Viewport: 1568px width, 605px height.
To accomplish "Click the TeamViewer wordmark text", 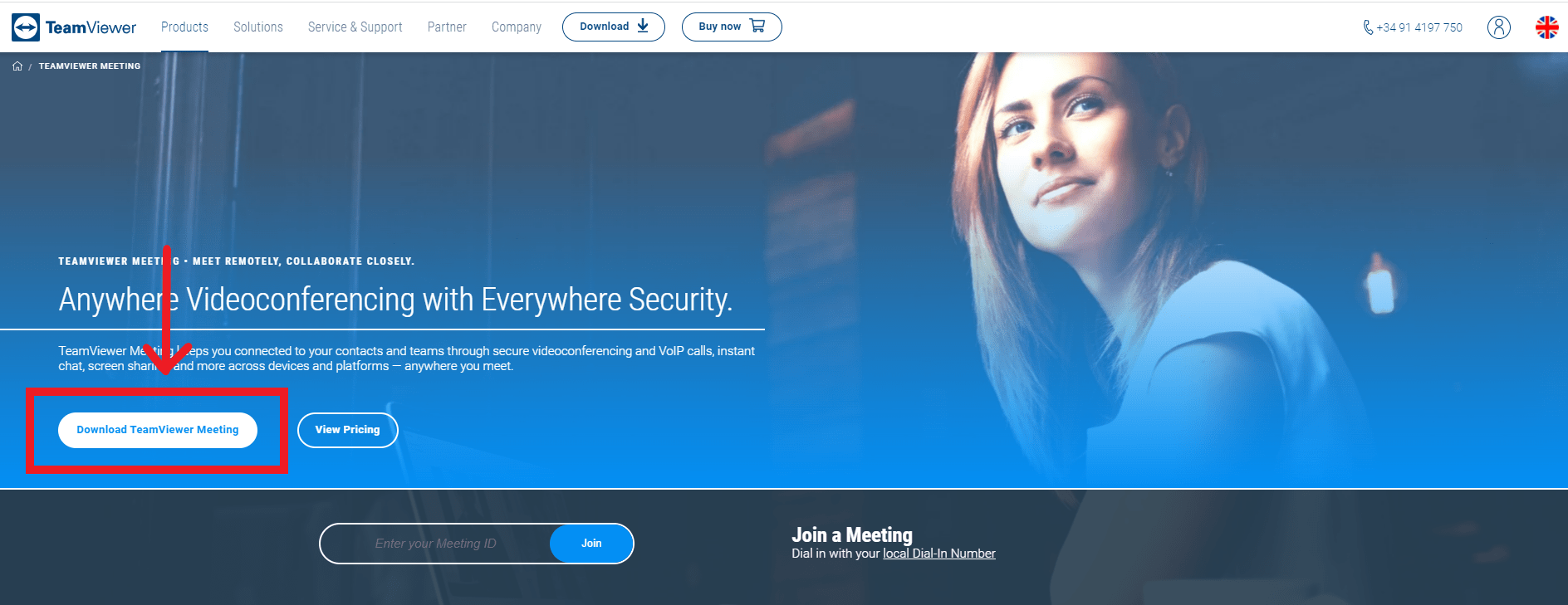I will (x=91, y=27).
